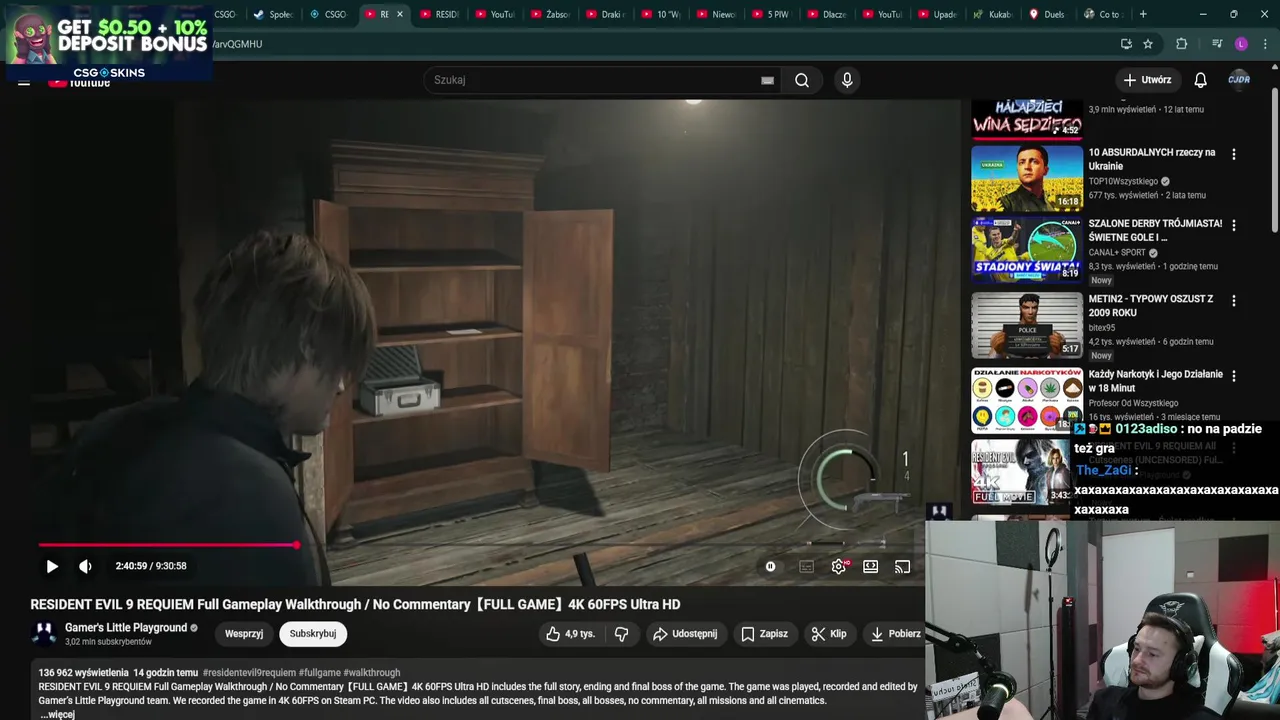Open the YouTube notifications bell
1280x720 pixels.
pyautogui.click(x=1200, y=80)
